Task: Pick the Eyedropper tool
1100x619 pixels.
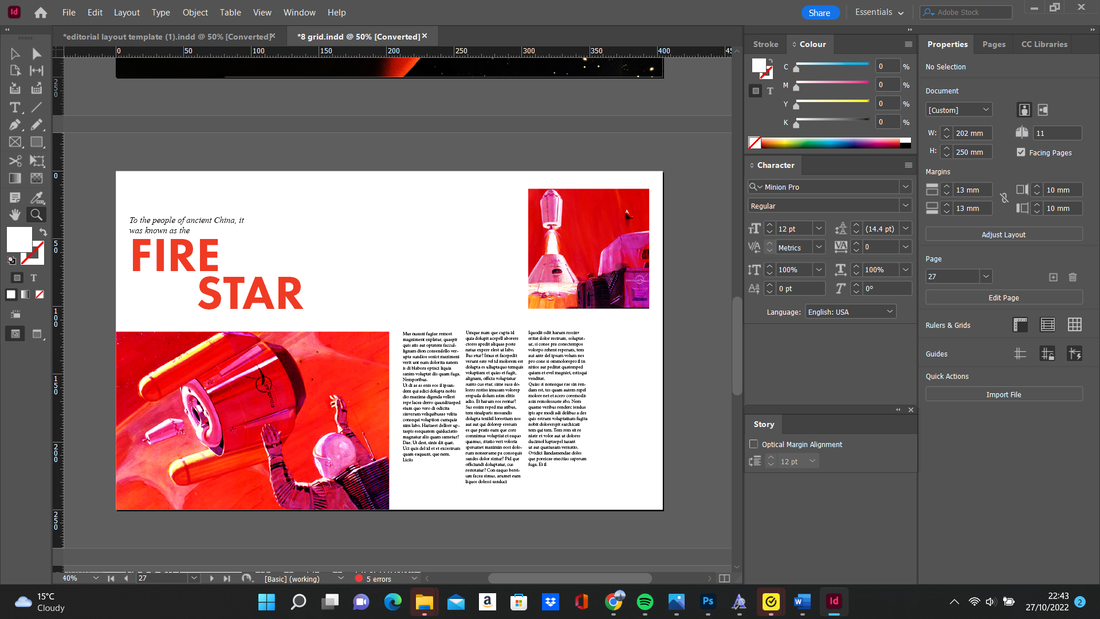Action: click(x=36, y=197)
